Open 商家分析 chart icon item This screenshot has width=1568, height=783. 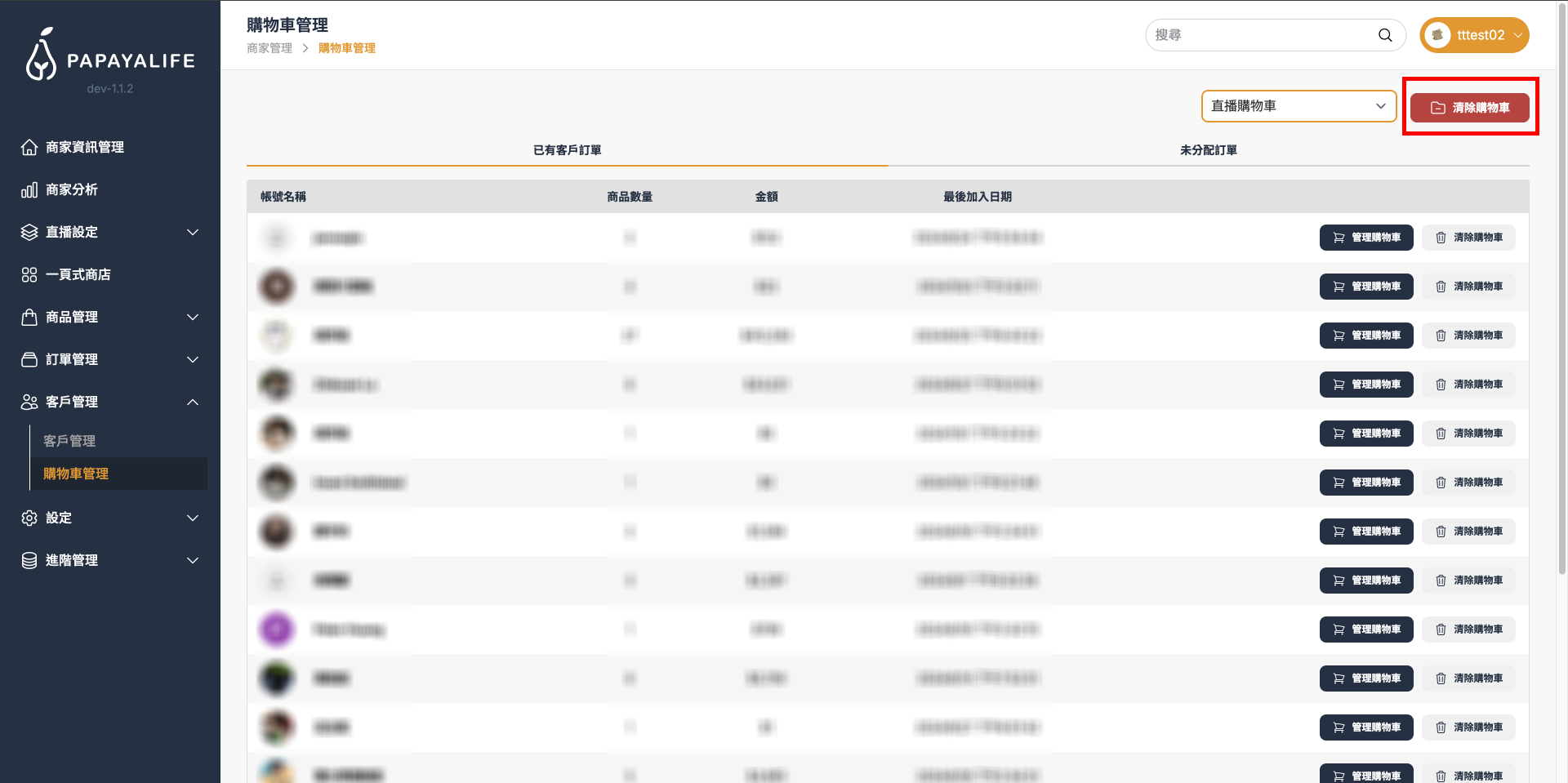(29, 189)
